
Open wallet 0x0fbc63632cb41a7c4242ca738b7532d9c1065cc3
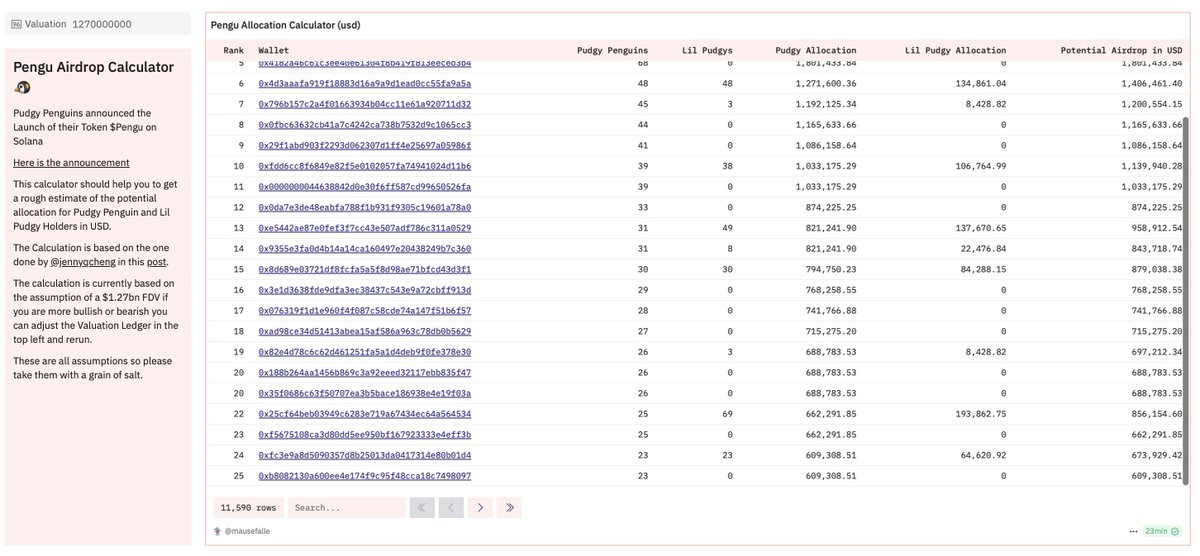pos(364,125)
